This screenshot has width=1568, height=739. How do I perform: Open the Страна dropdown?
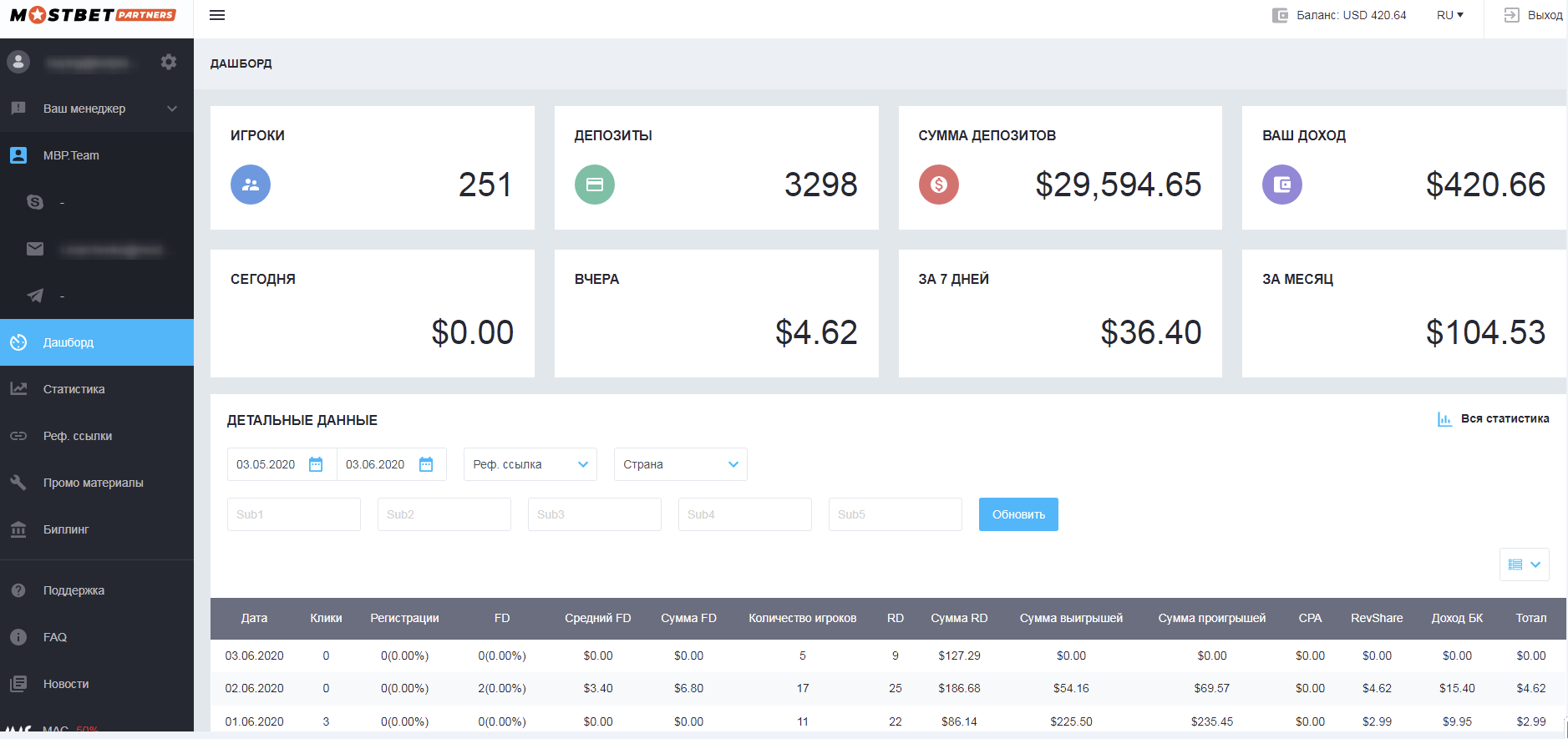coord(680,464)
